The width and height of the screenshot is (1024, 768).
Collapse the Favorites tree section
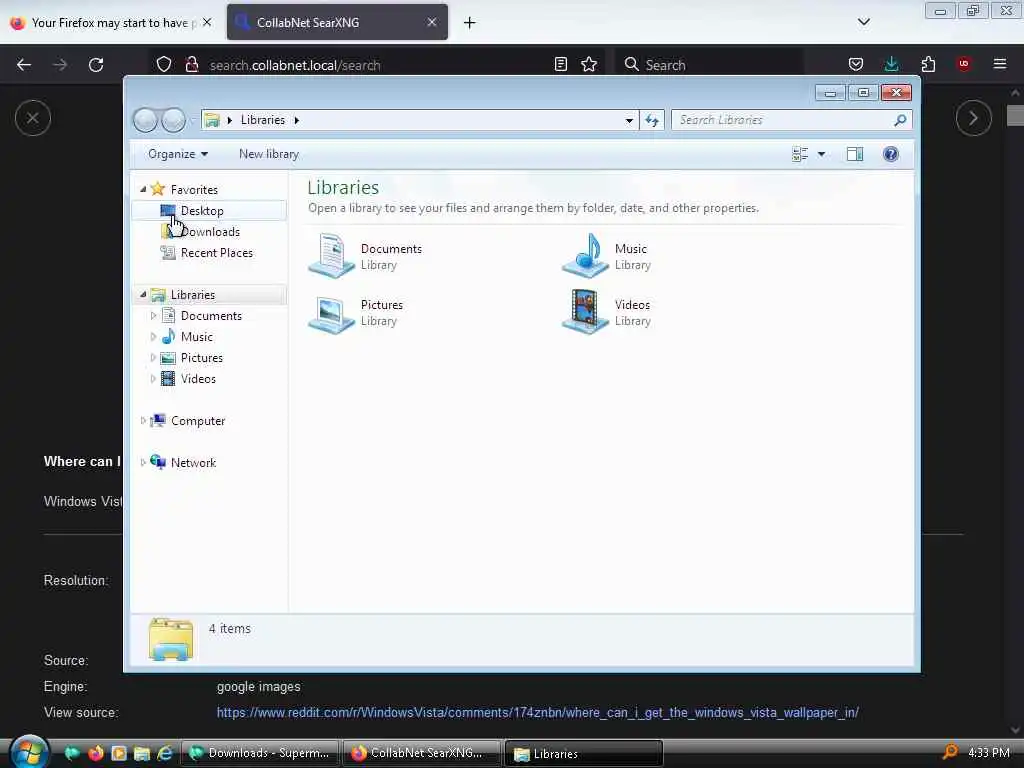pyautogui.click(x=143, y=189)
